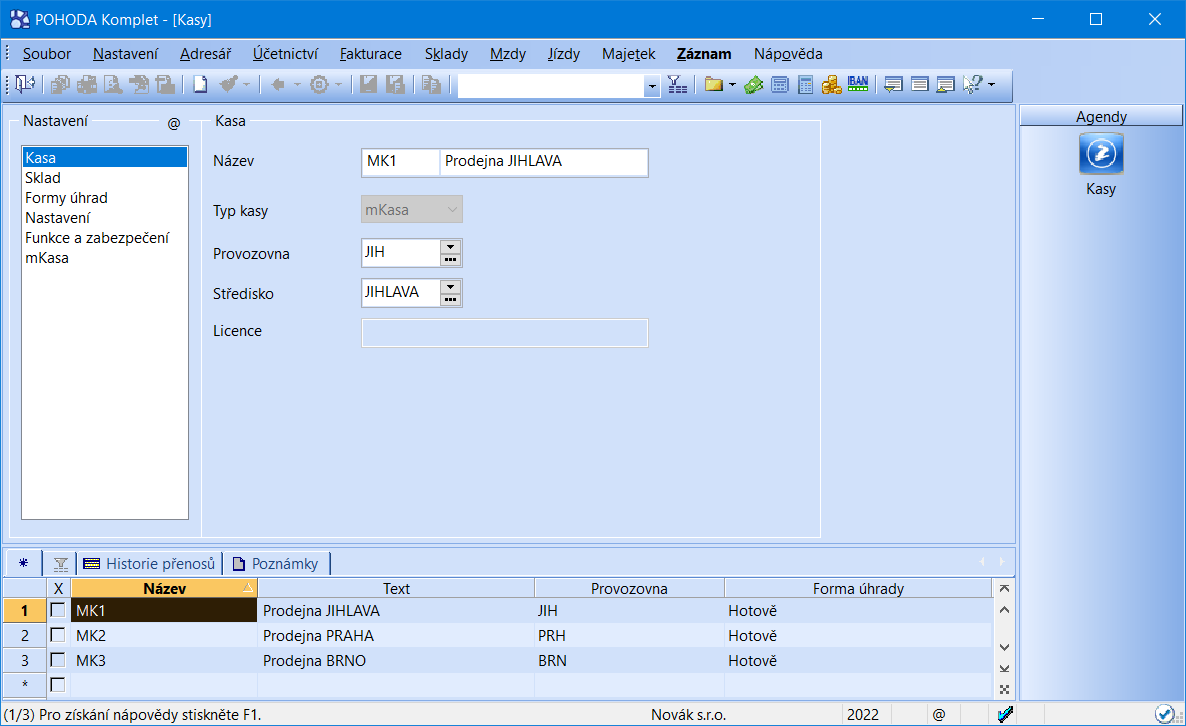Tick the checkbox in the new empty row
The width and height of the screenshot is (1186, 726).
pyautogui.click(x=57, y=684)
